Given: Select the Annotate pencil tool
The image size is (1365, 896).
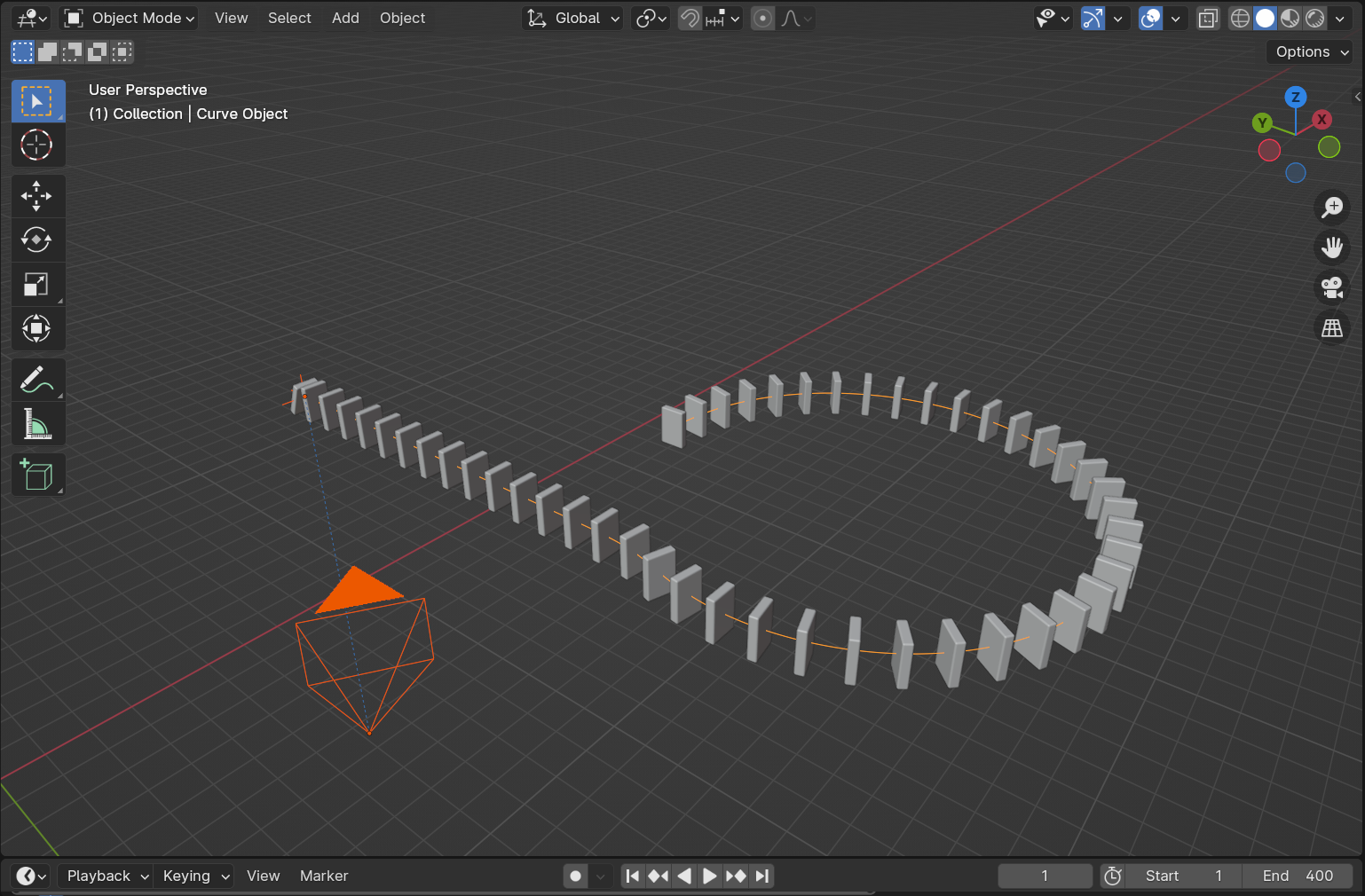Looking at the screenshot, I should (37, 381).
